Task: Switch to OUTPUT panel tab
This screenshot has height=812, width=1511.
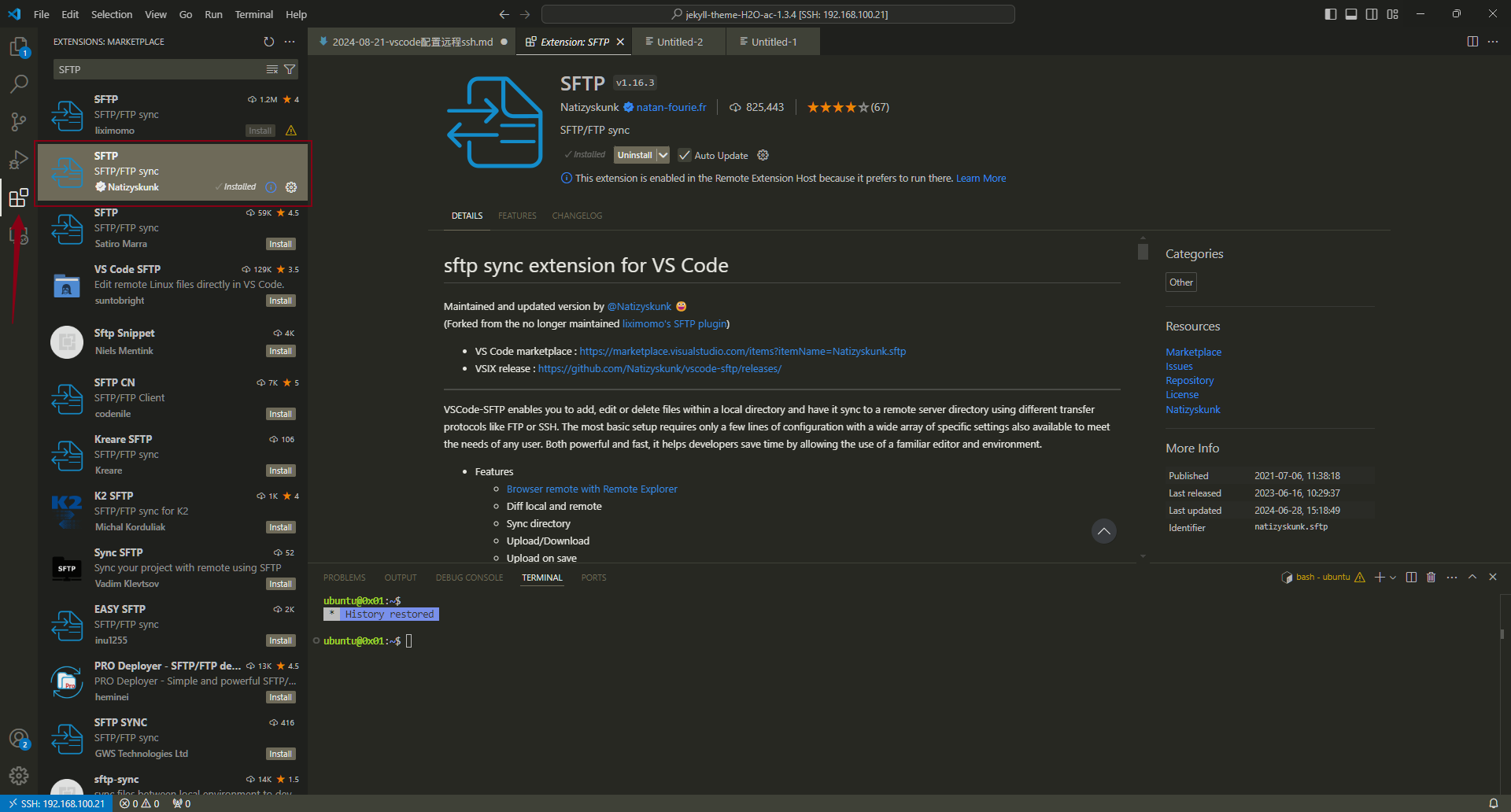Action: click(401, 578)
